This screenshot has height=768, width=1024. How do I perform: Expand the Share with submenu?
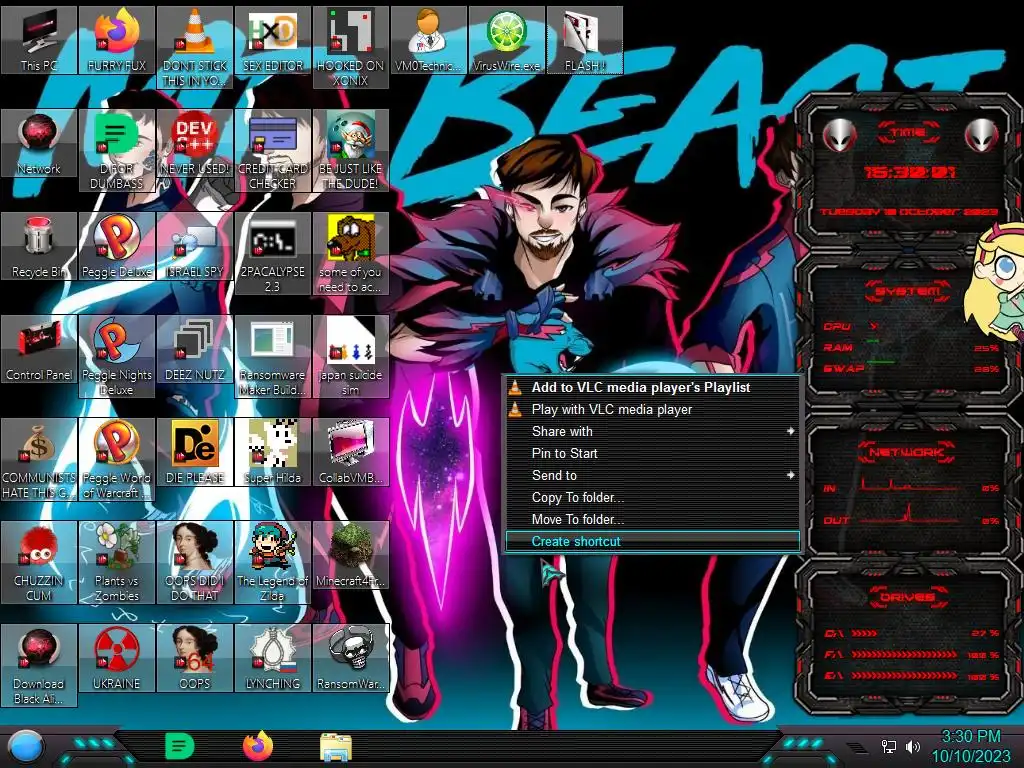pyautogui.click(x=652, y=432)
